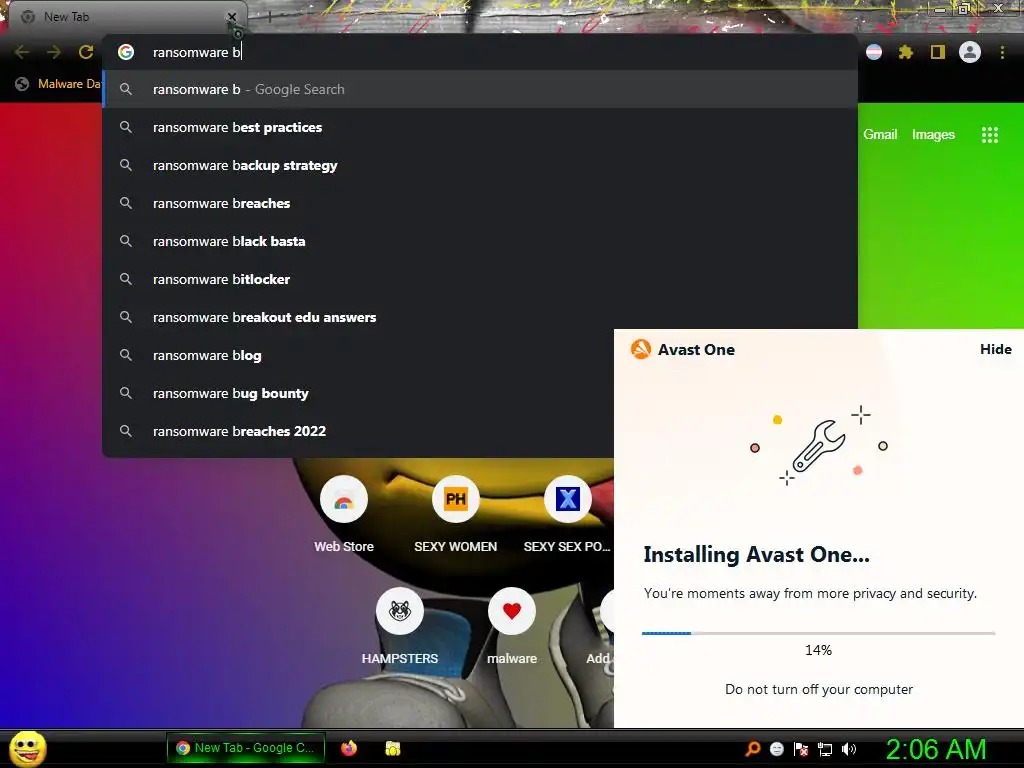This screenshot has height=768, width=1024.
Task: Toggle the Chrome side panel icon
Action: [x=938, y=52]
